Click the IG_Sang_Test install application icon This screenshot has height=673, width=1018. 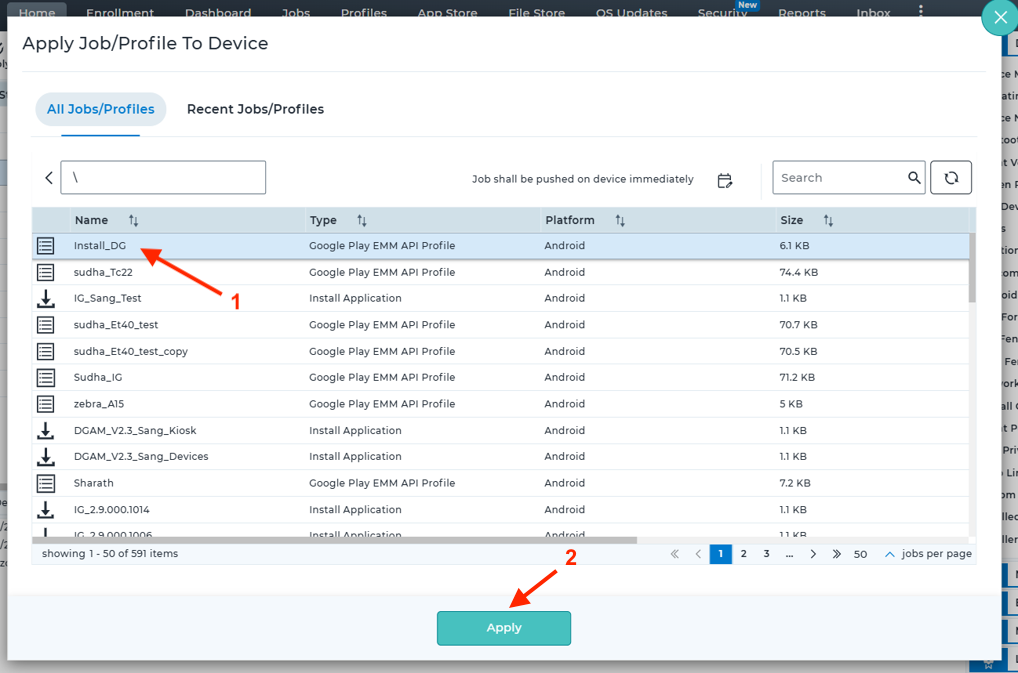tap(46, 298)
